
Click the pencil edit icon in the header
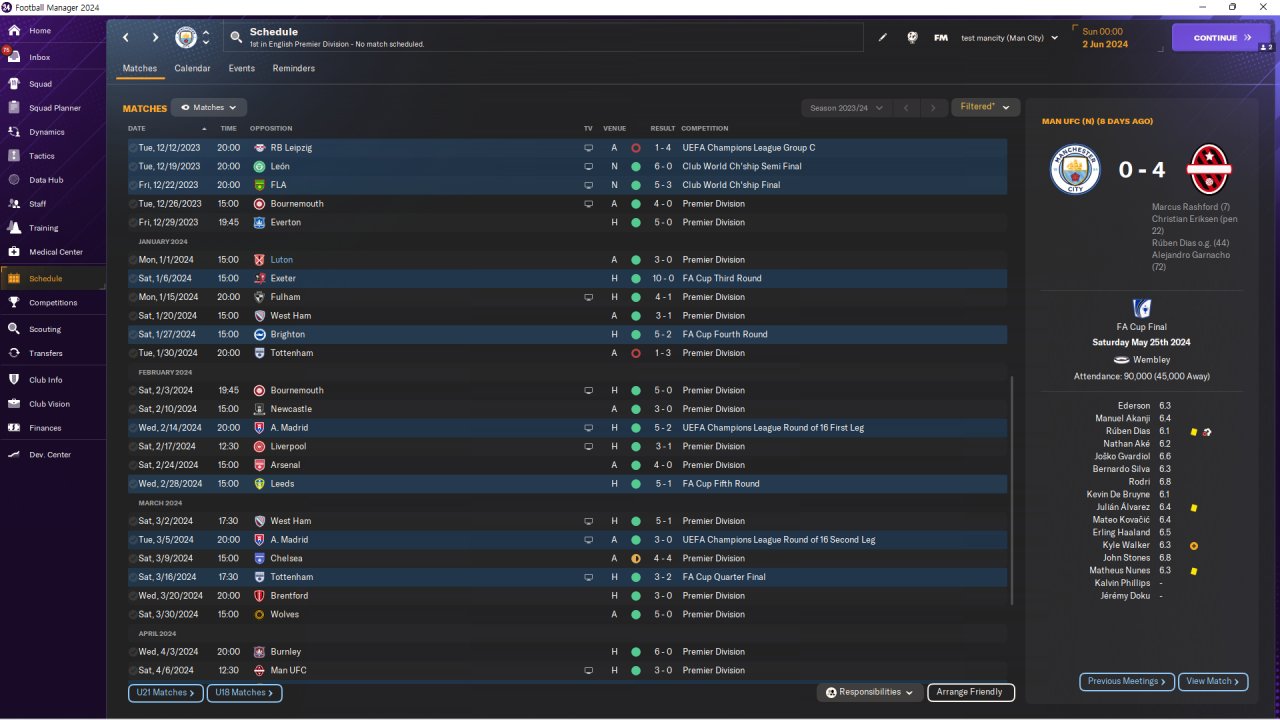coord(883,38)
